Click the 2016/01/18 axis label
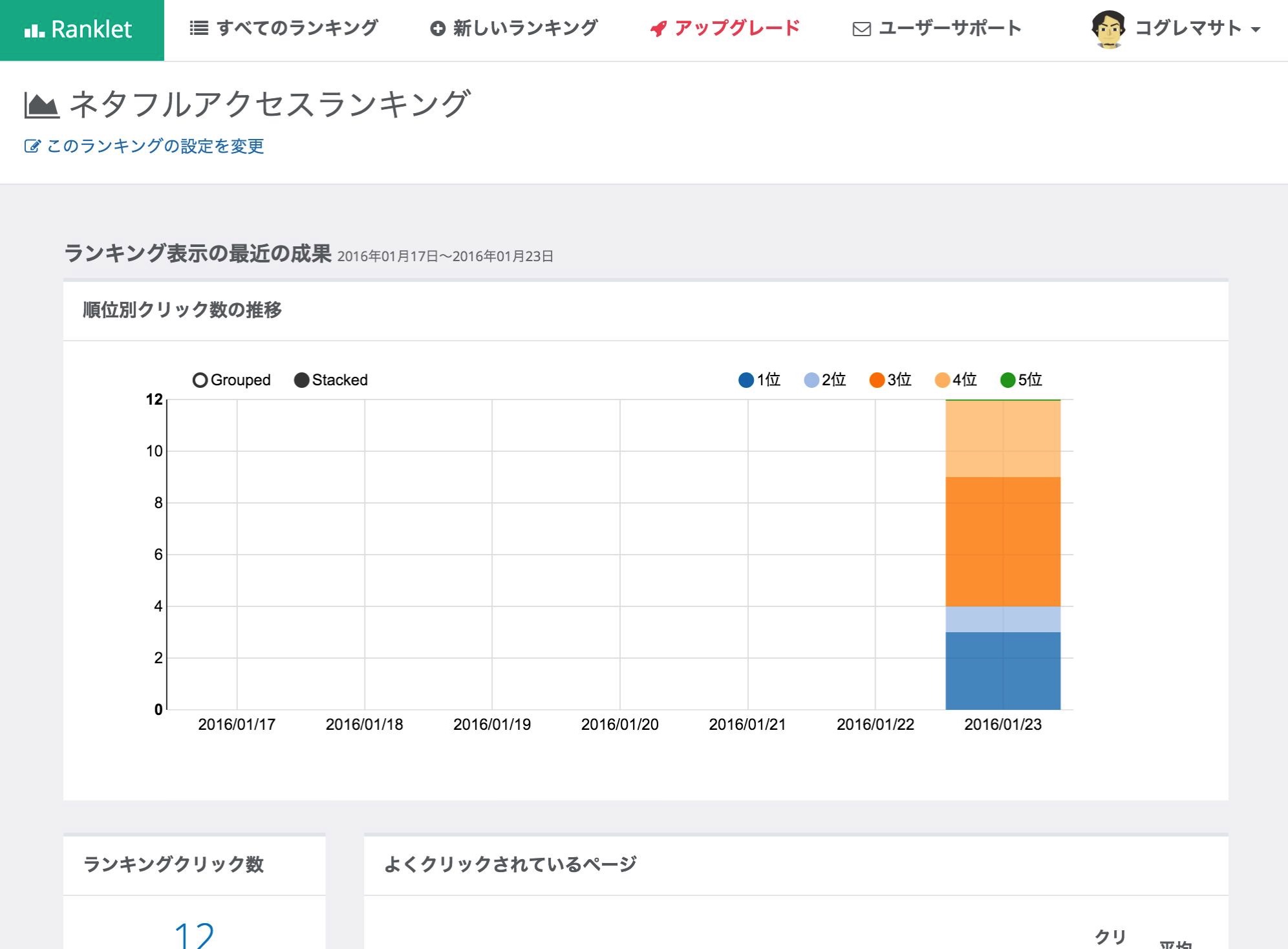 pyautogui.click(x=364, y=725)
